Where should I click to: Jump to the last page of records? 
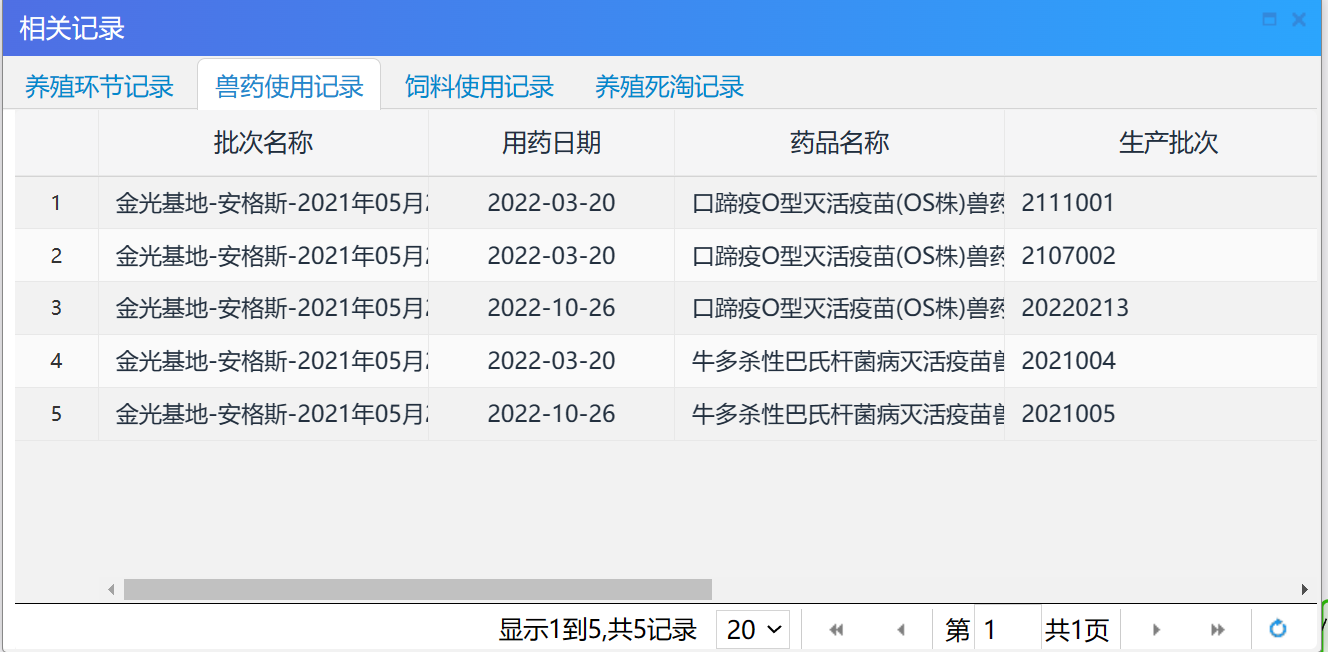coord(1218,629)
